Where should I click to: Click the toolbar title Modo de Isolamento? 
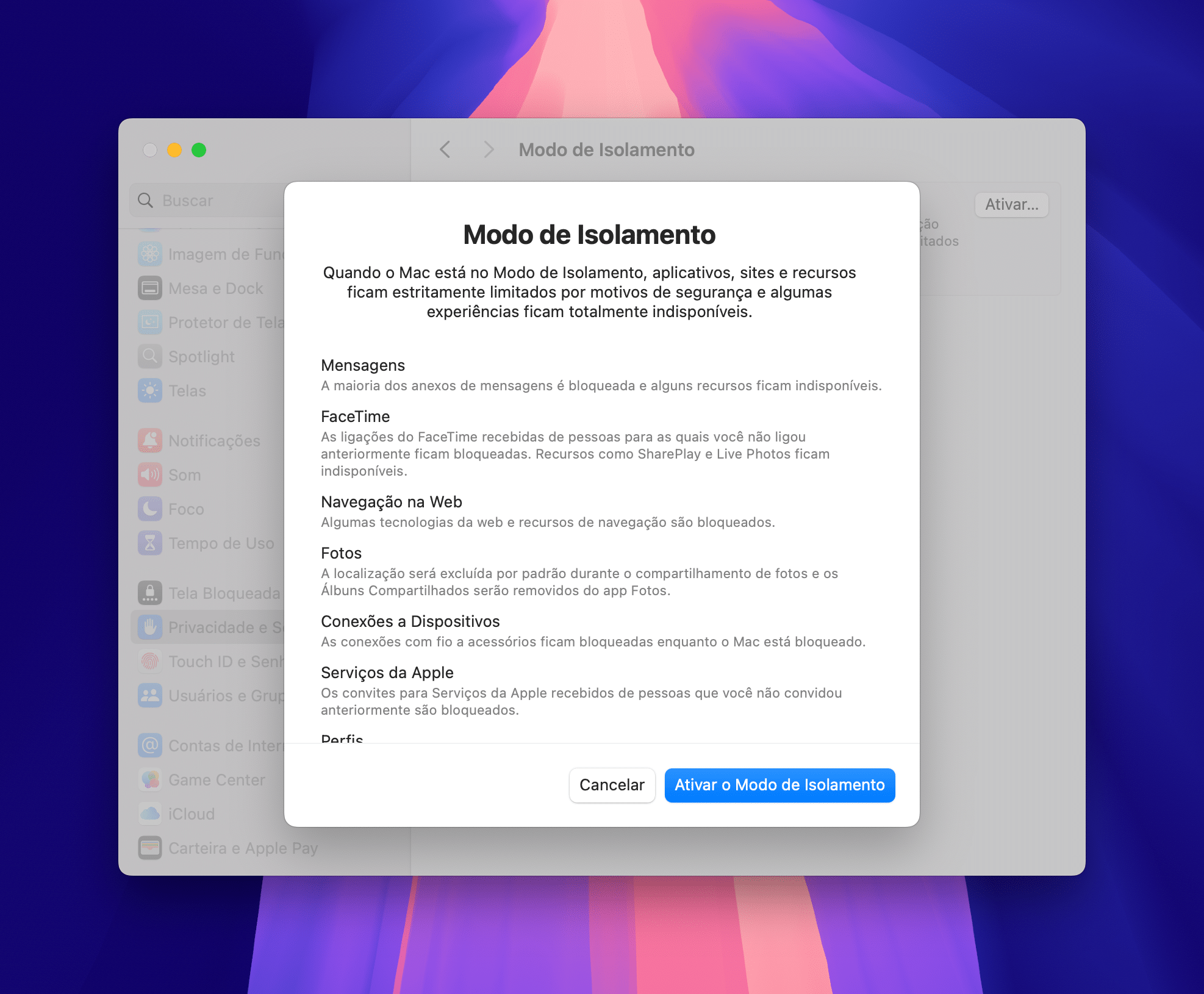606,149
